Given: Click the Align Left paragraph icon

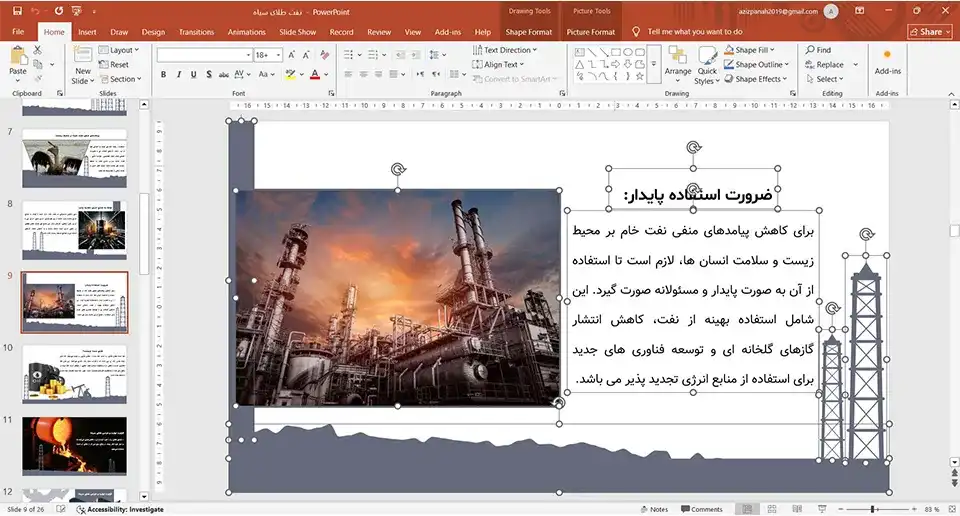Looking at the screenshot, I should coord(348,74).
